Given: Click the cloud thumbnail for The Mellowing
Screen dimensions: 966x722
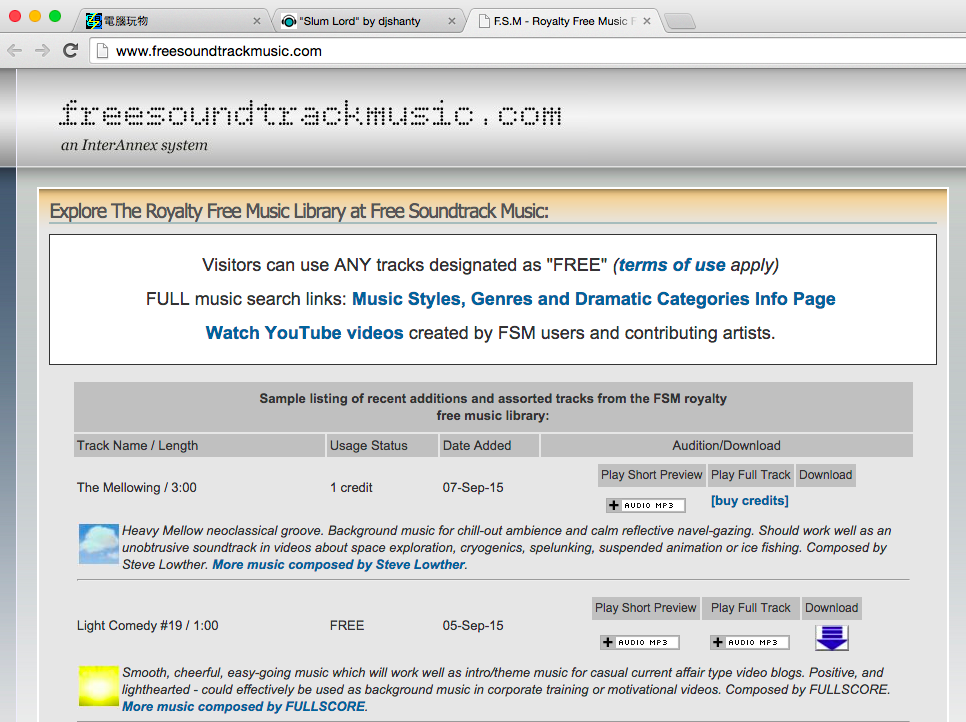Looking at the screenshot, I should pos(99,544).
